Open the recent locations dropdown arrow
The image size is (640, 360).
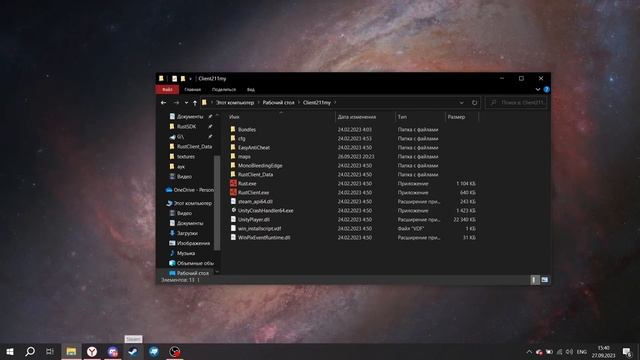click(x=186, y=103)
